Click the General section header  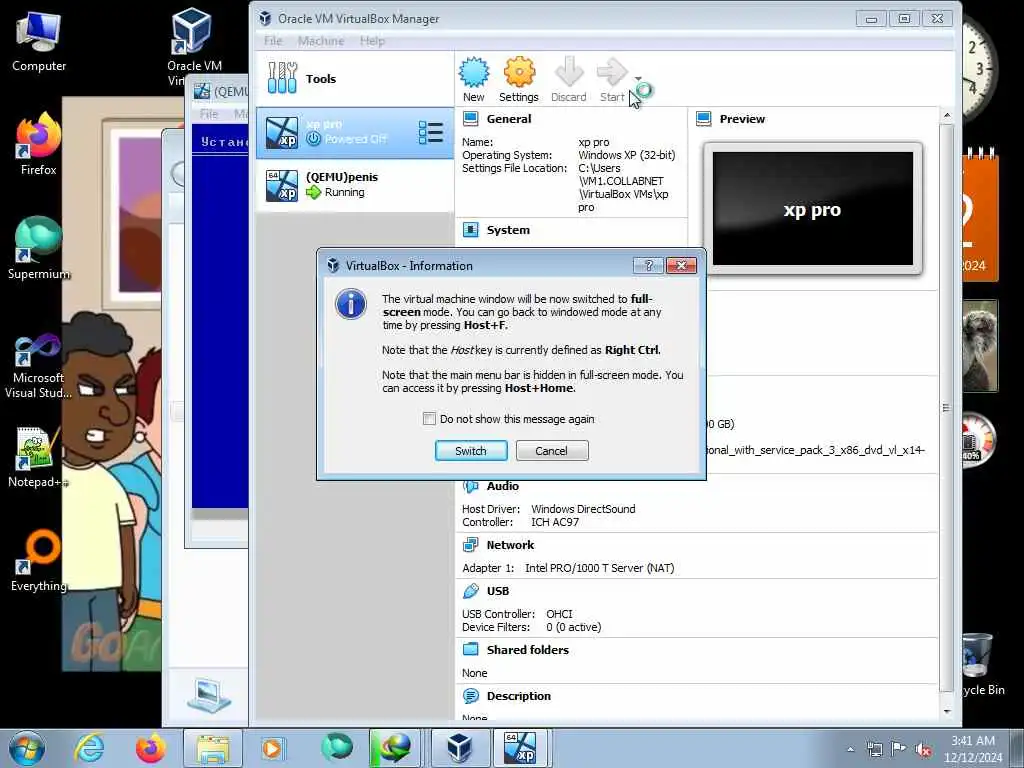pos(509,119)
